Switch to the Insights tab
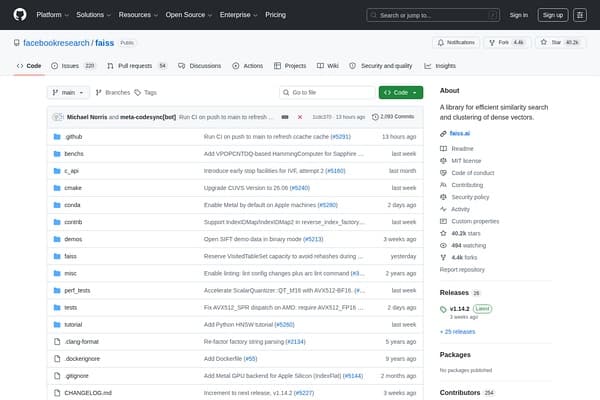600x400 pixels. (x=440, y=66)
